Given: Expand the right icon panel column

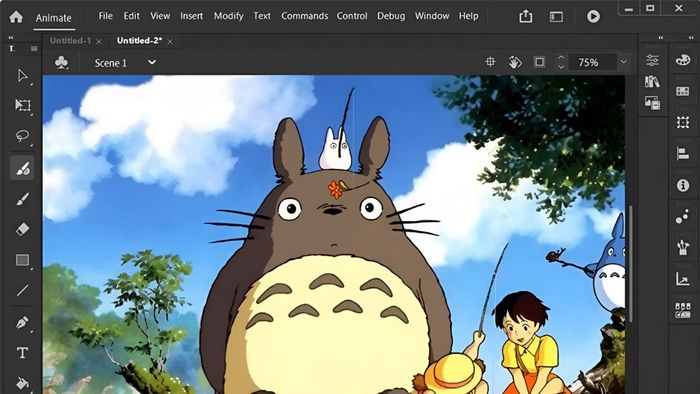Looking at the screenshot, I should (691, 38).
